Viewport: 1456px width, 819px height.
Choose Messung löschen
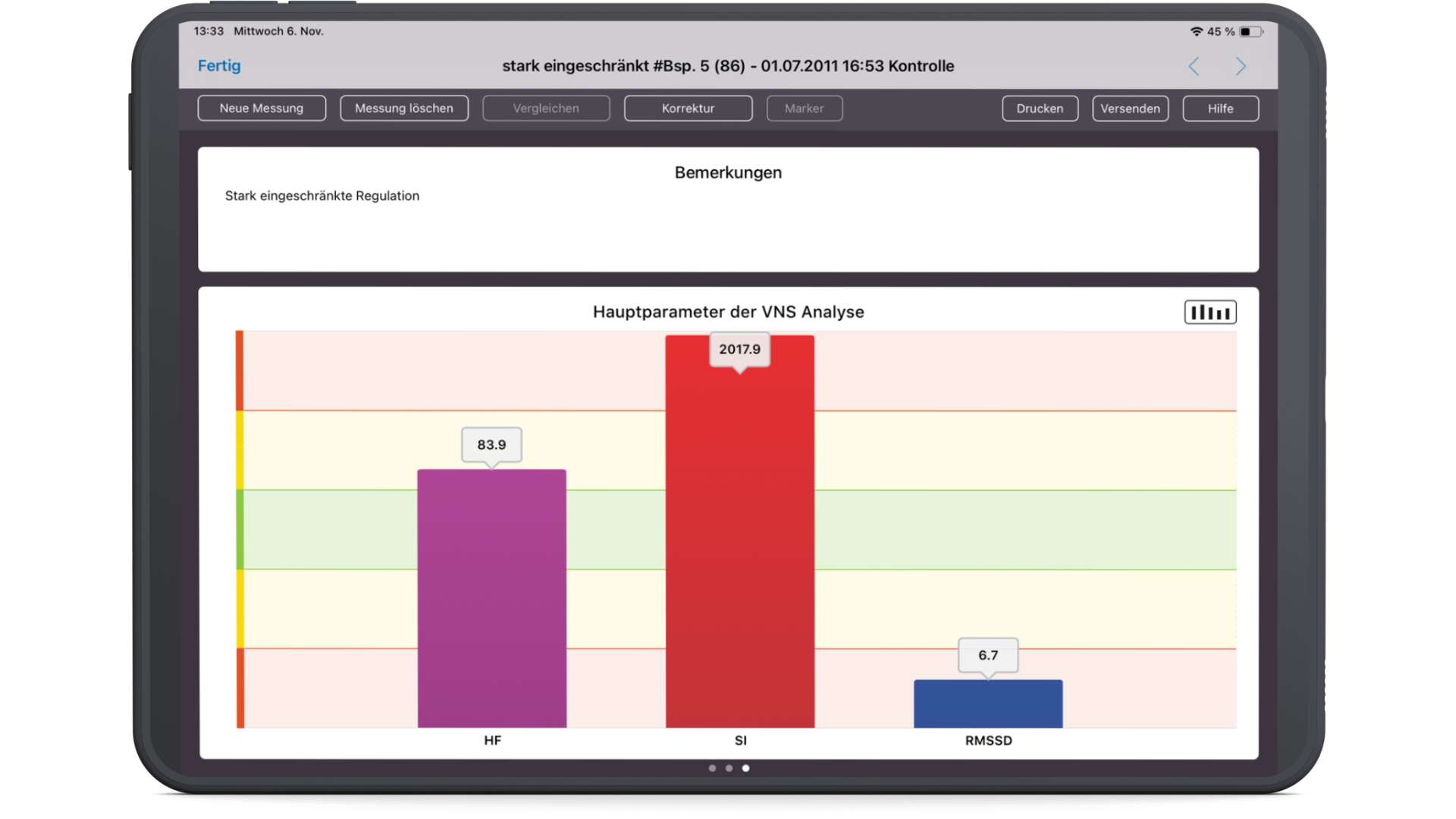(404, 108)
